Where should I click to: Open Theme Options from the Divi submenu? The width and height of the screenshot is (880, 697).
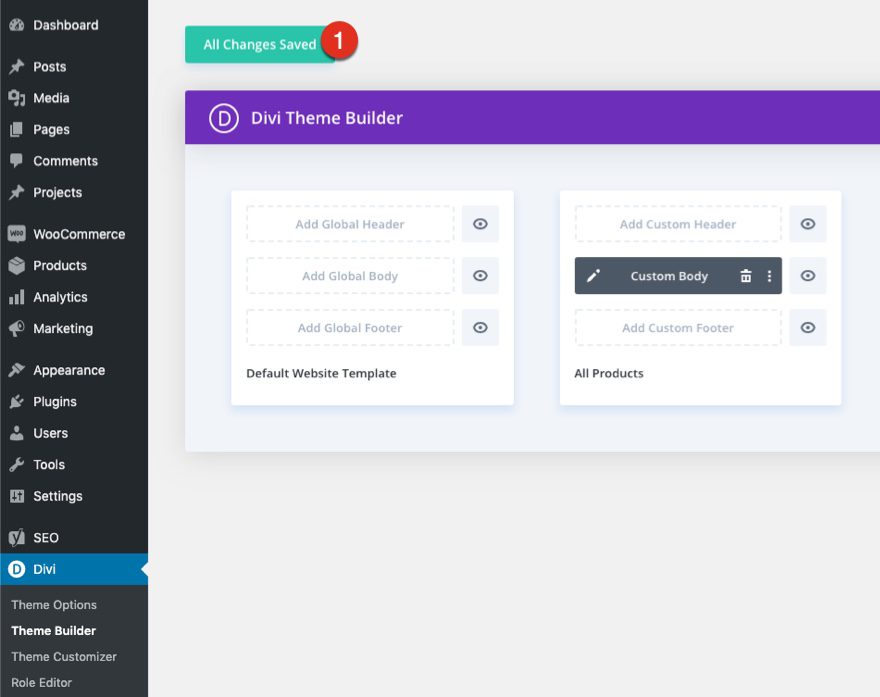click(x=53, y=604)
